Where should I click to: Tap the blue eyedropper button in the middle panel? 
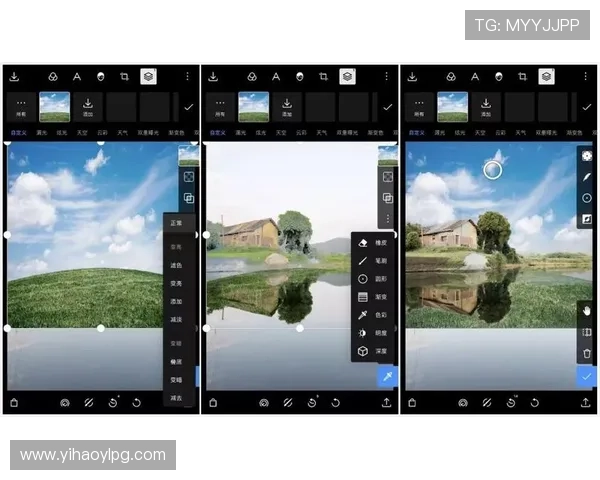387,375
